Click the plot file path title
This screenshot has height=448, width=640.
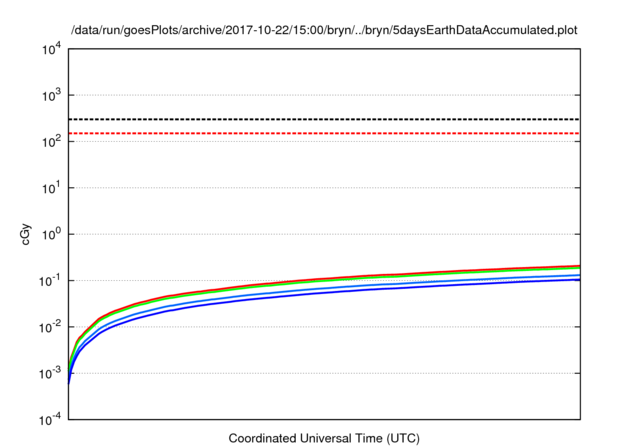click(324, 30)
